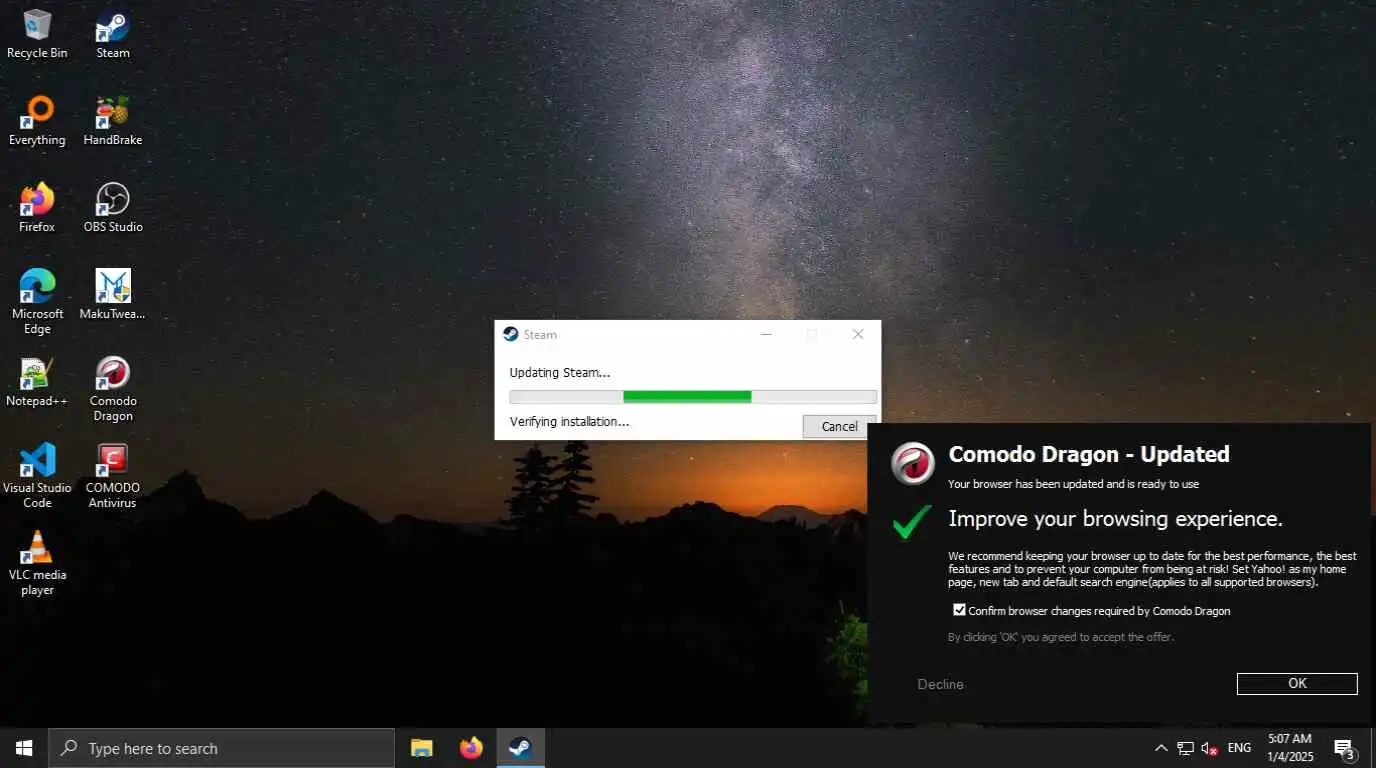This screenshot has height=768, width=1376.
Task: Uncheck Confirm browser changes required checkbox
Action: tap(959, 610)
